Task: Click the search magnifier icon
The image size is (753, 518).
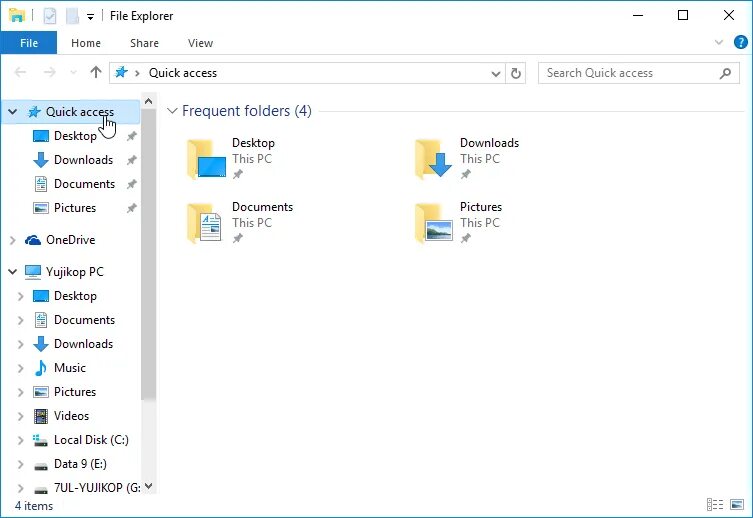Action: [725, 73]
